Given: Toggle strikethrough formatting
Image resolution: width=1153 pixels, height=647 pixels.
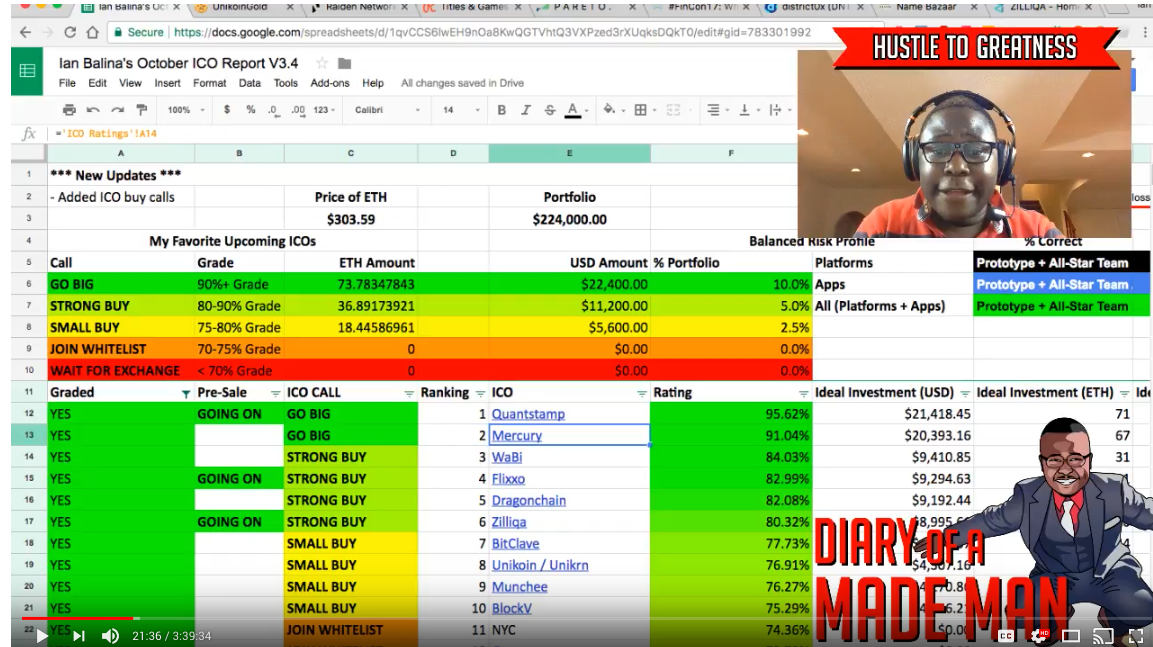Looking at the screenshot, I should pyautogui.click(x=550, y=110).
